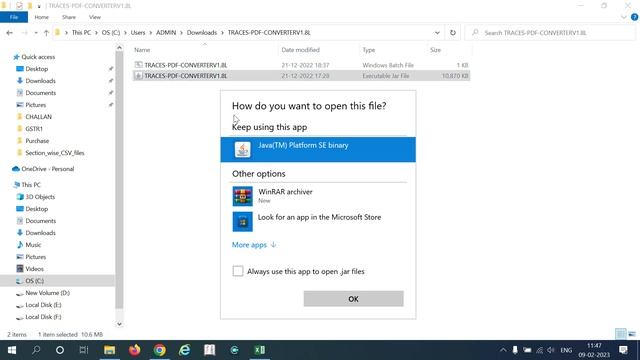This screenshot has height=360, width=640.
Task: Go back with the Back arrow
Action: coord(9,33)
